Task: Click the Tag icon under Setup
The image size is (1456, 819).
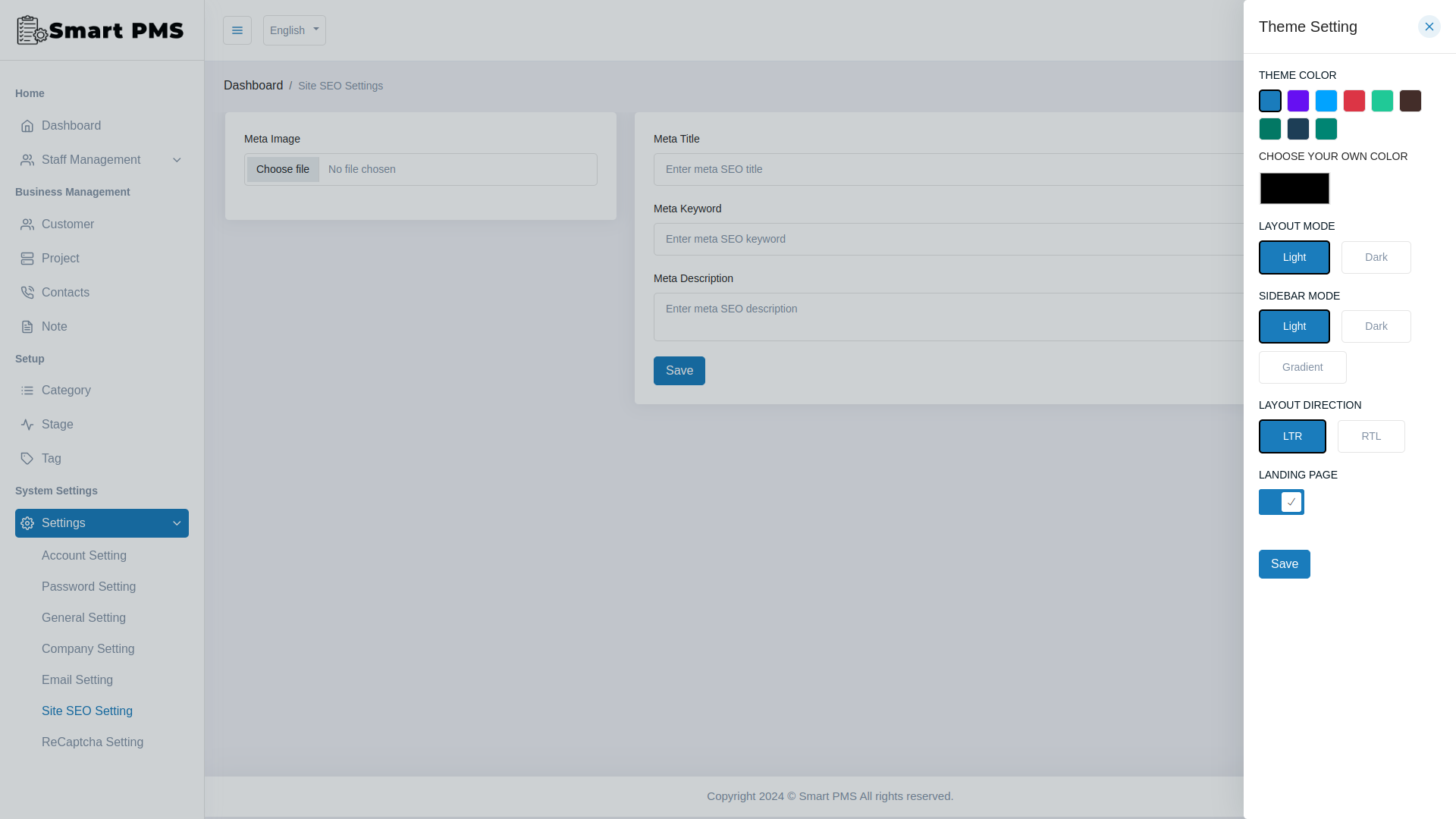Action: 27,458
